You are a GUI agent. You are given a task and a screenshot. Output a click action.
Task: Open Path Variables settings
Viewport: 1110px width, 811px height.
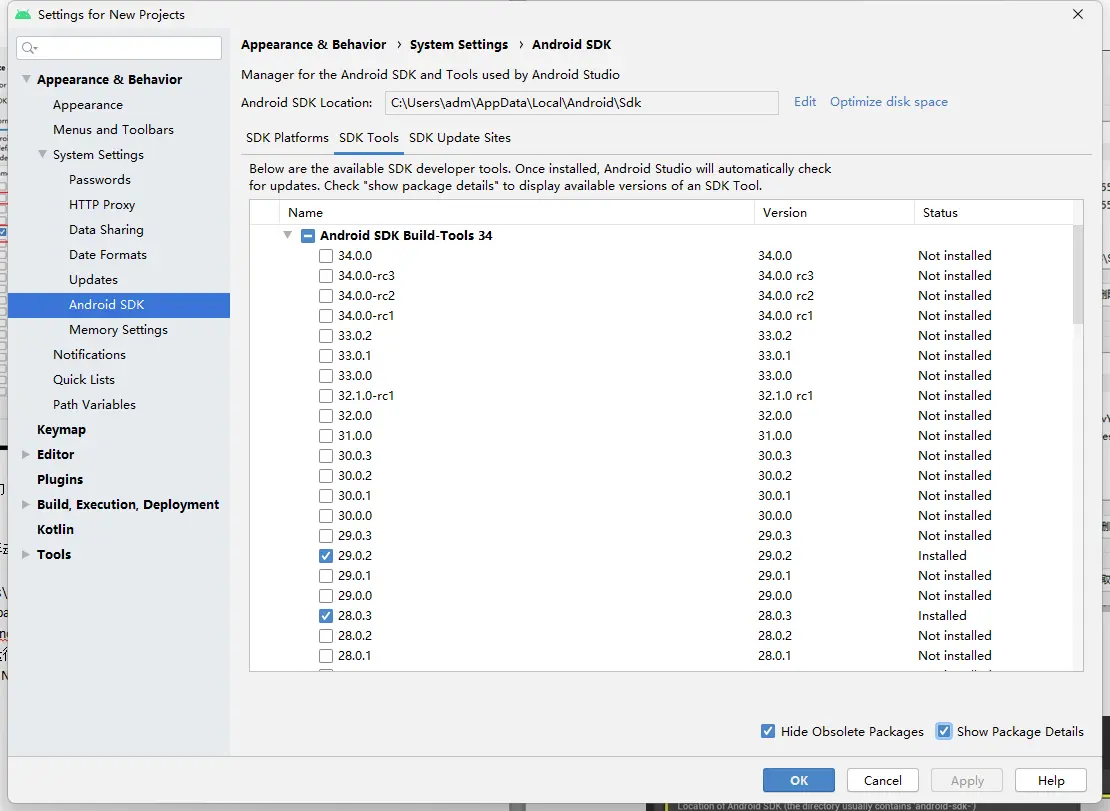(94, 405)
